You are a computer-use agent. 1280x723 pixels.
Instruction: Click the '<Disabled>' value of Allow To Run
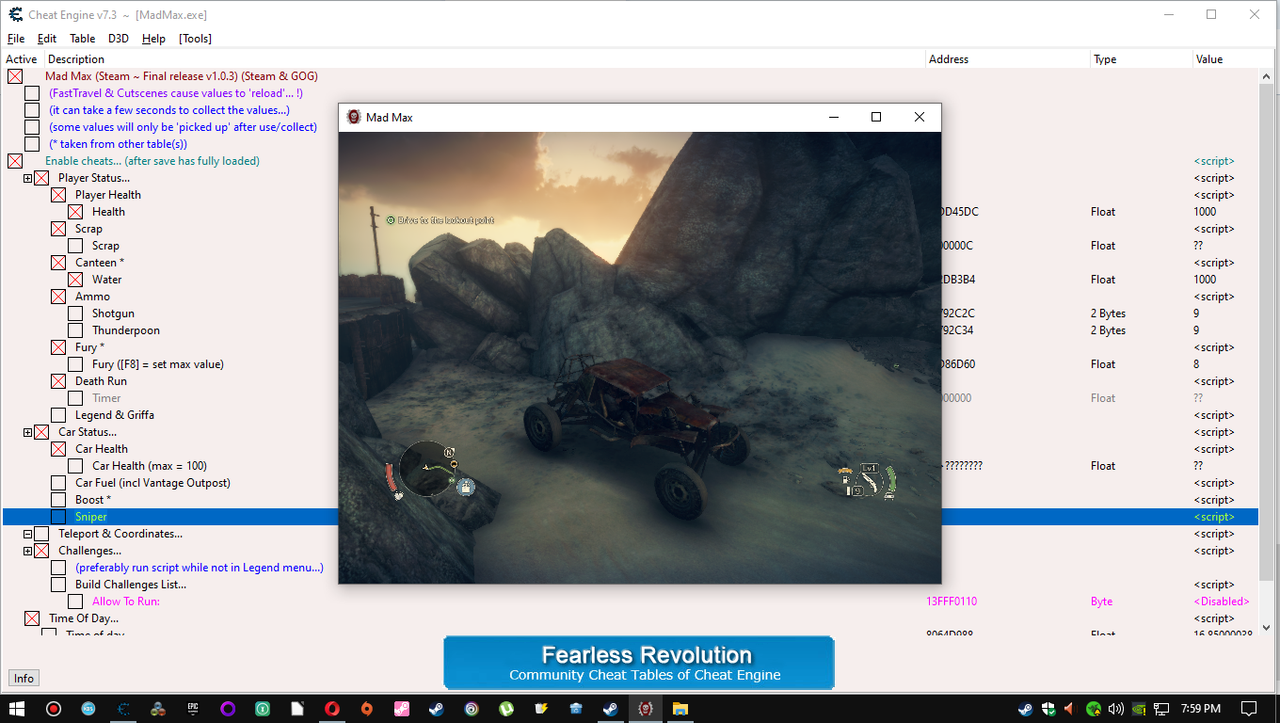tap(1221, 602)
